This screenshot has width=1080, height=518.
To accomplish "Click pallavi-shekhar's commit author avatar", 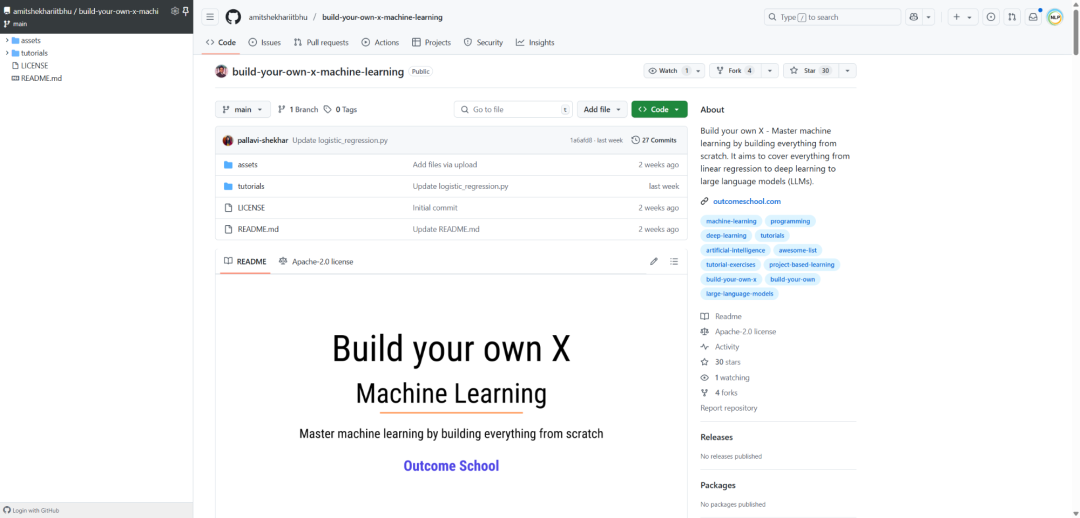I will pos(228,140).
